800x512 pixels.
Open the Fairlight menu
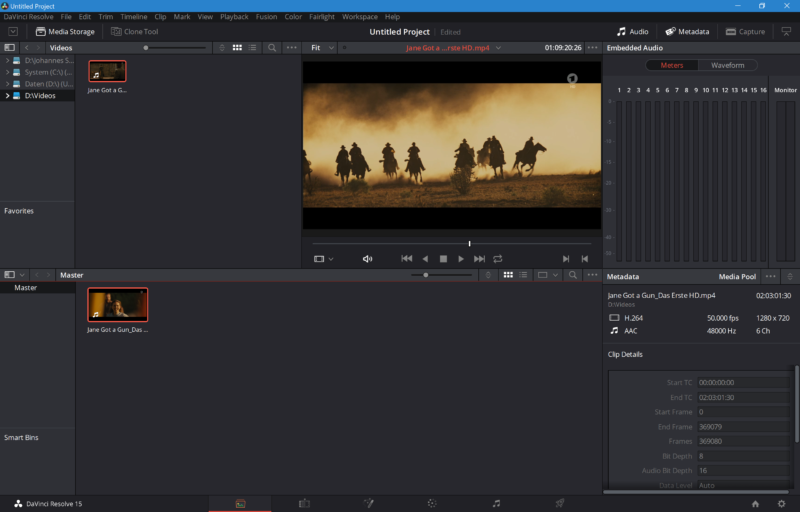322,17
